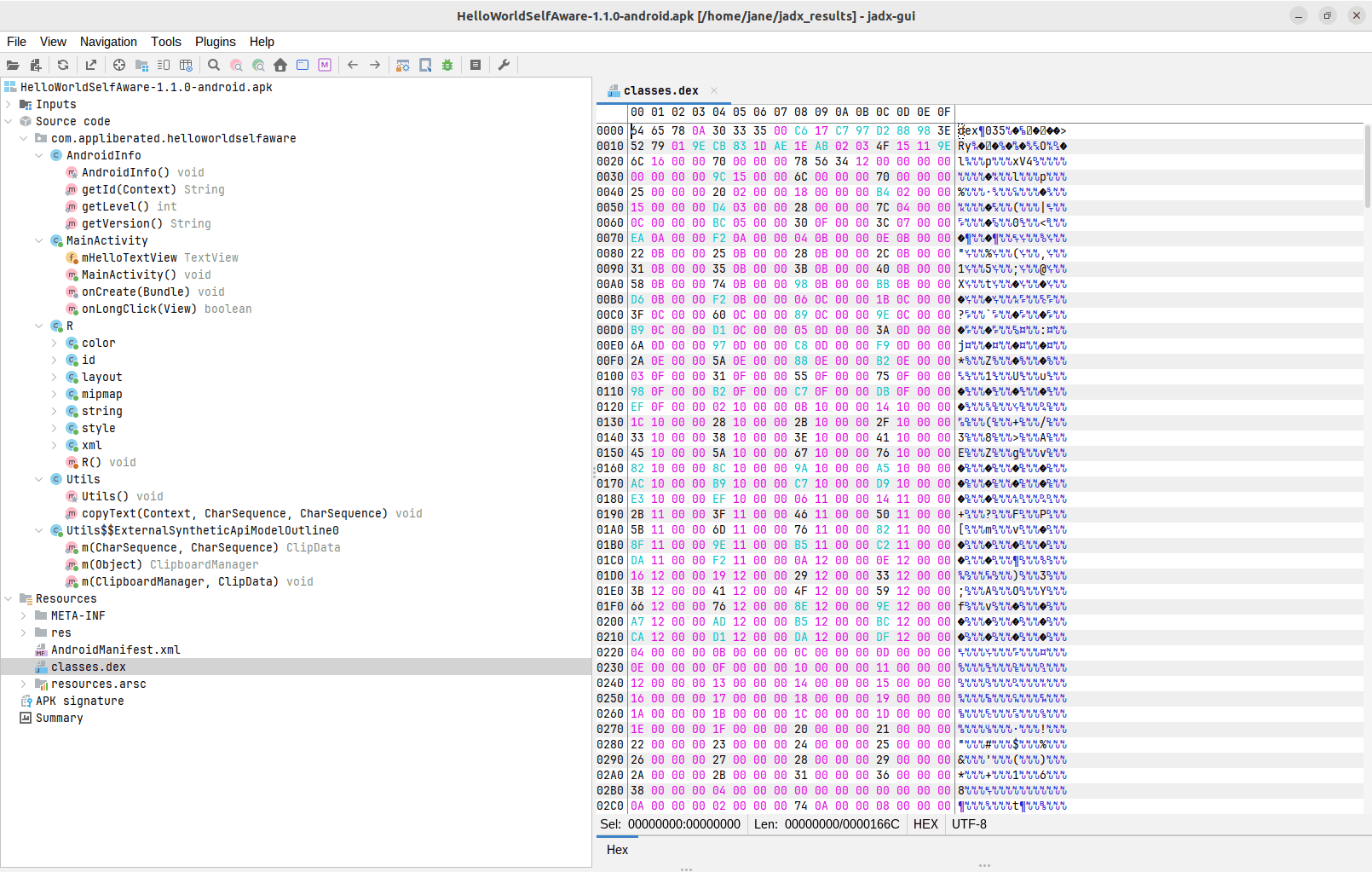
Task: Open the Navigation menu
Action: (108, 42)
